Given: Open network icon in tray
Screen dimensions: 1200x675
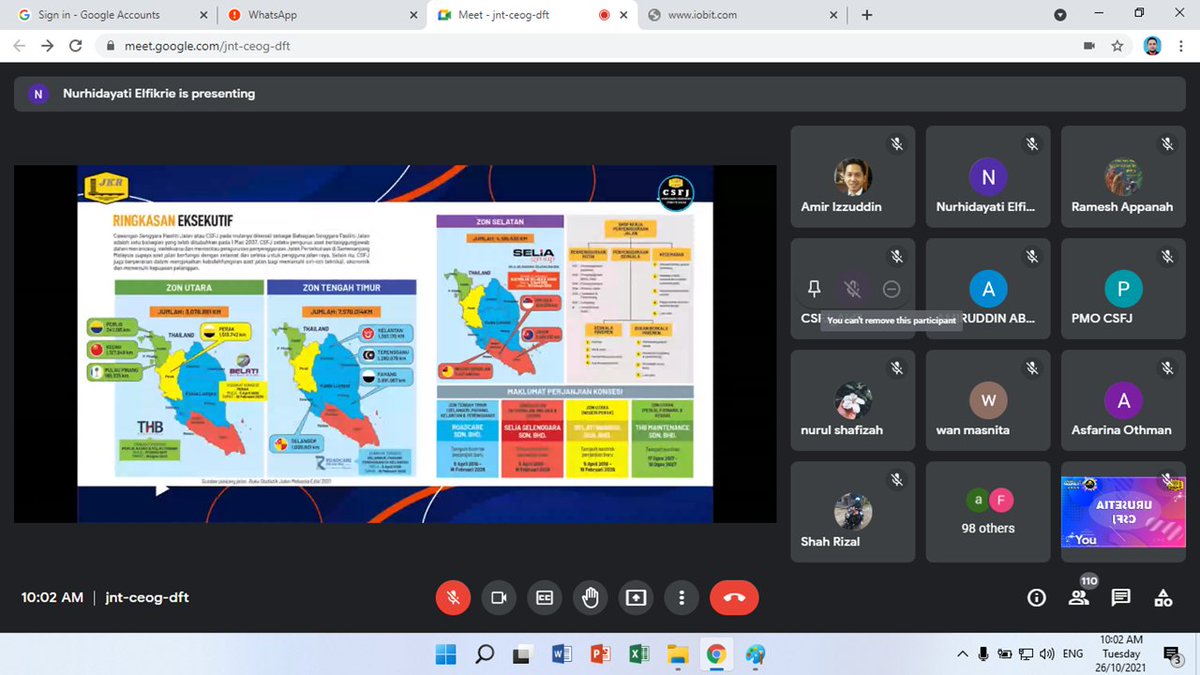Looking at the screenshot, I should 1026,654.
